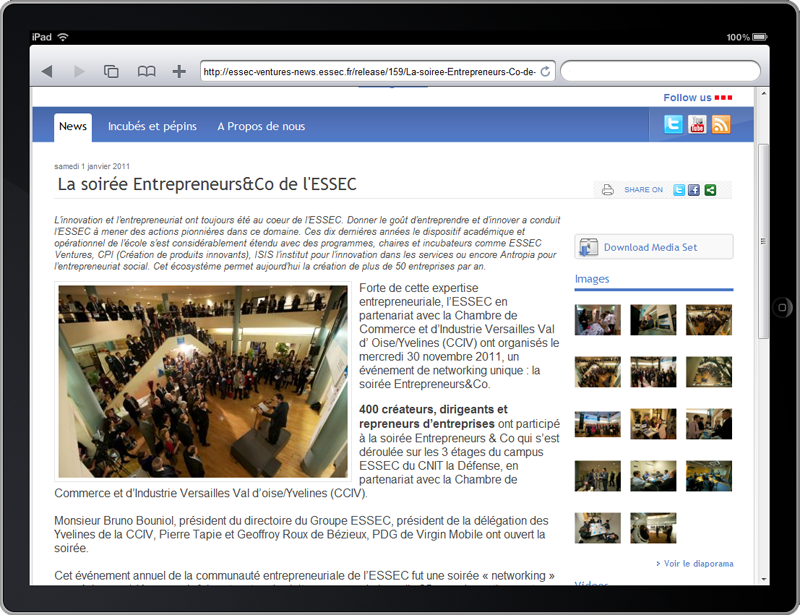
Task: Open first thumbnail in Images row four
Action: (x=597, y=476)
